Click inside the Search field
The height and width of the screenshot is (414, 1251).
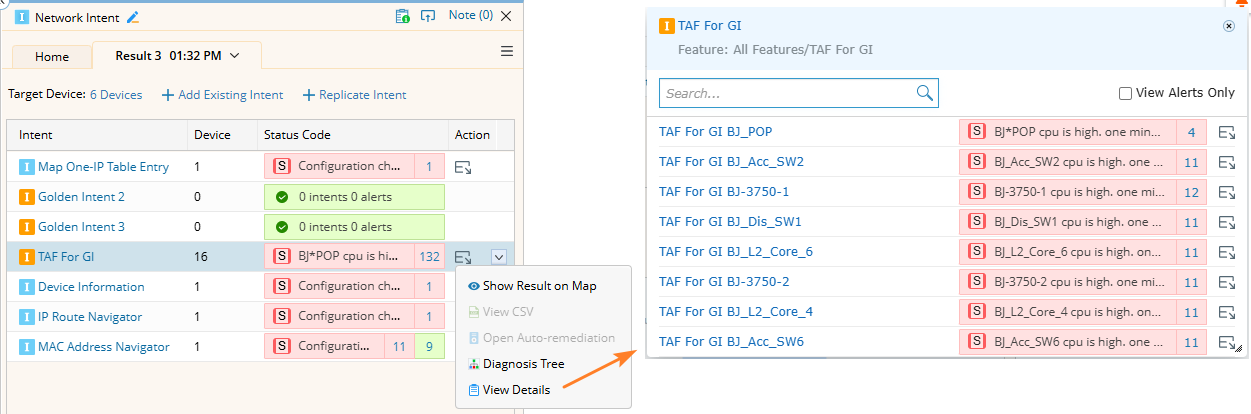(785, 93)
